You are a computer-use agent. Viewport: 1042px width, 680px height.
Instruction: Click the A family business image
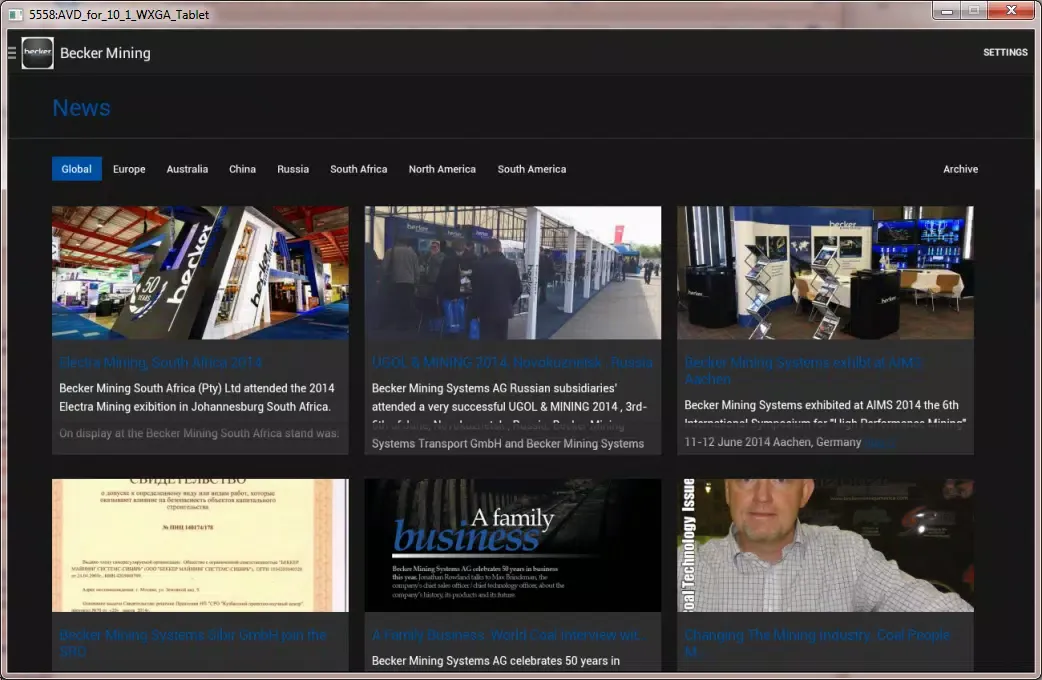[x=512, y=545]
